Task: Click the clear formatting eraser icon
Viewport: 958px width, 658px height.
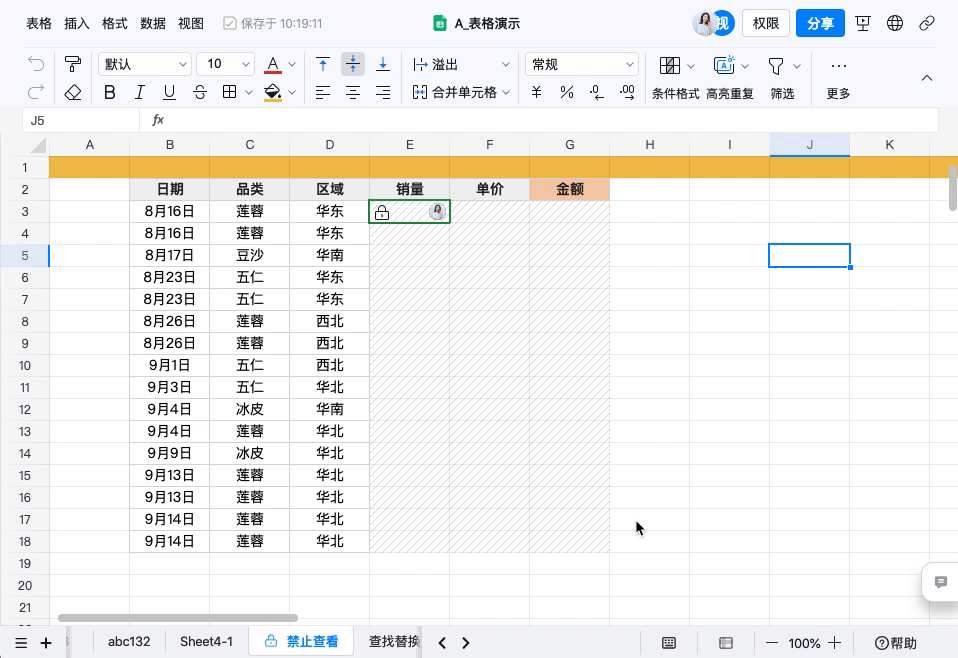Action: pos(72,92)
